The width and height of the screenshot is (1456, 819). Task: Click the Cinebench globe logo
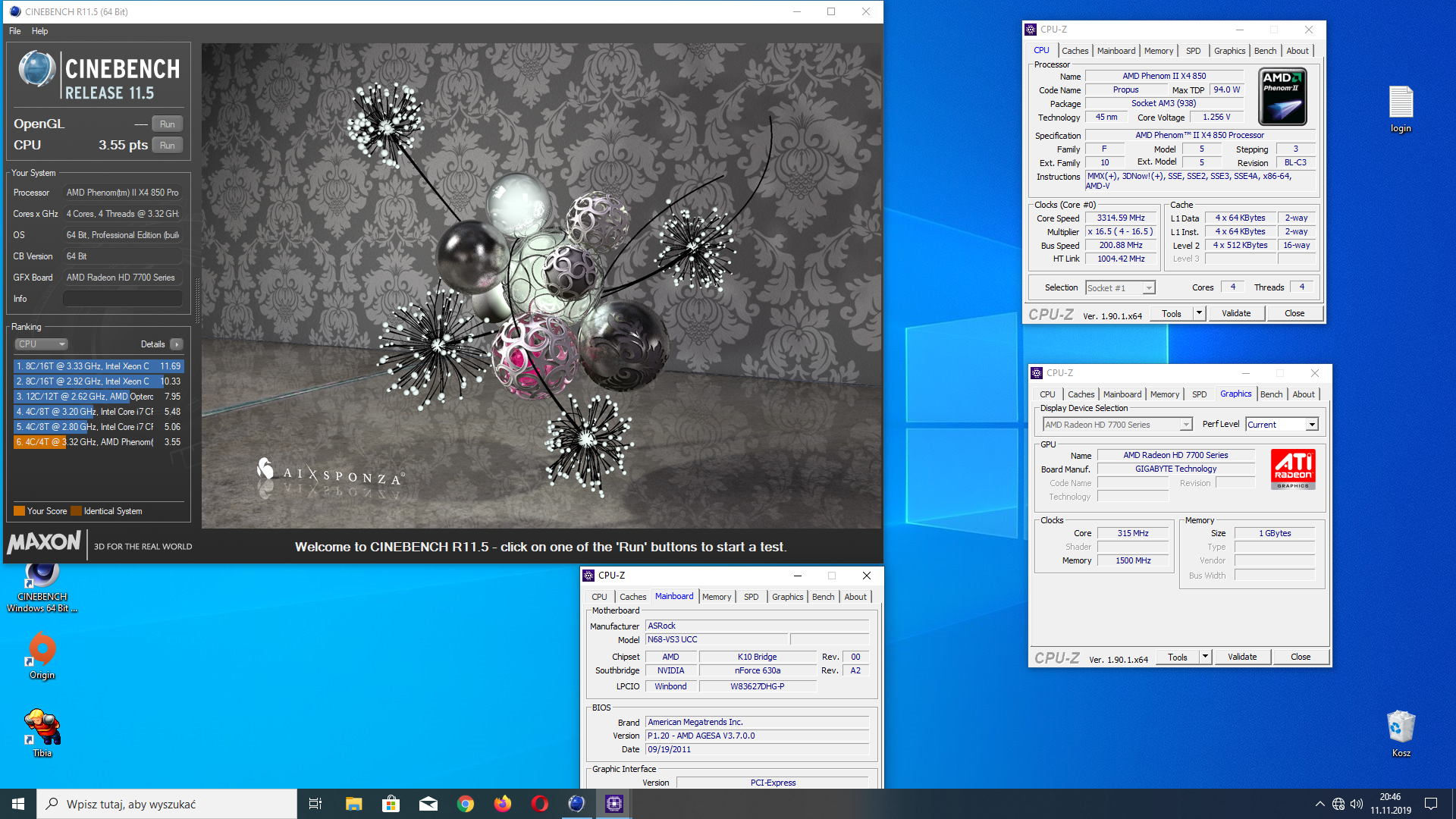click(x=37, y=70)
